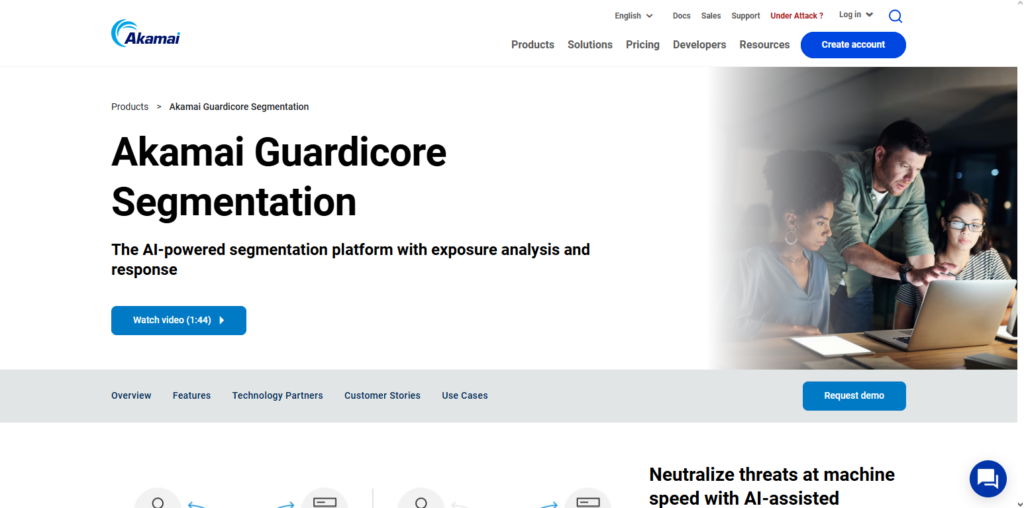Click the Support link

tap(745, 16)
